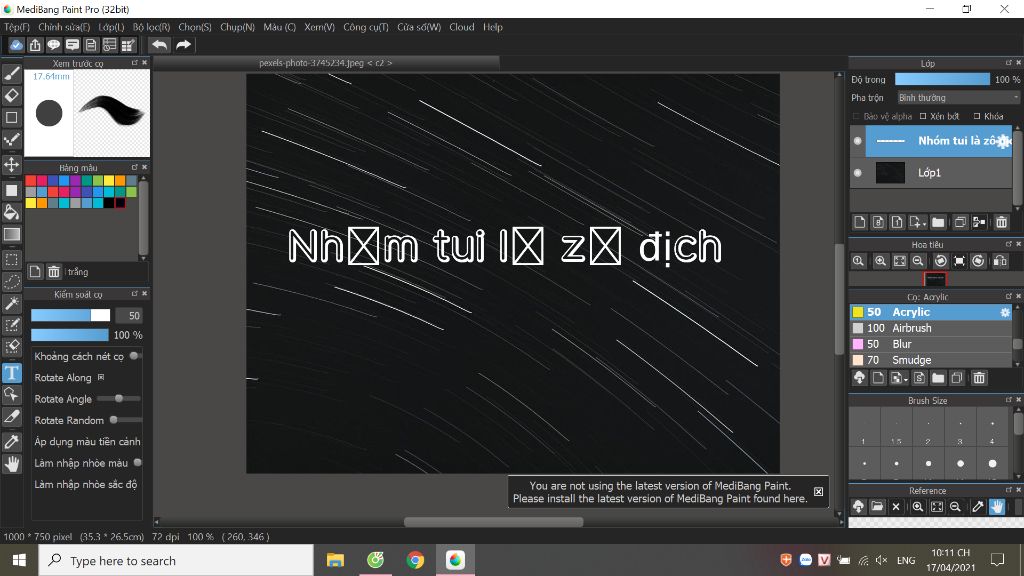Viewport: 1024px width, 576px height.
Task: Select the Hand tool in left toolbar
Action: pos(12,464)
